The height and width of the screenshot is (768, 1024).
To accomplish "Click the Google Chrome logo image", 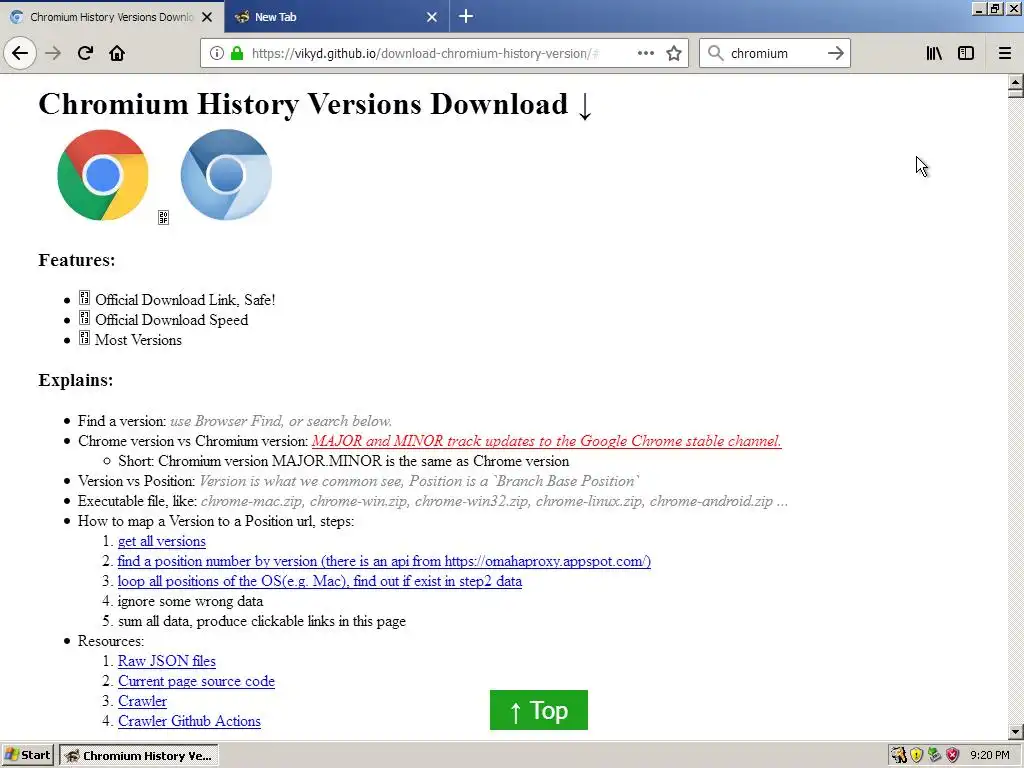I will click(x=103, y=174).
